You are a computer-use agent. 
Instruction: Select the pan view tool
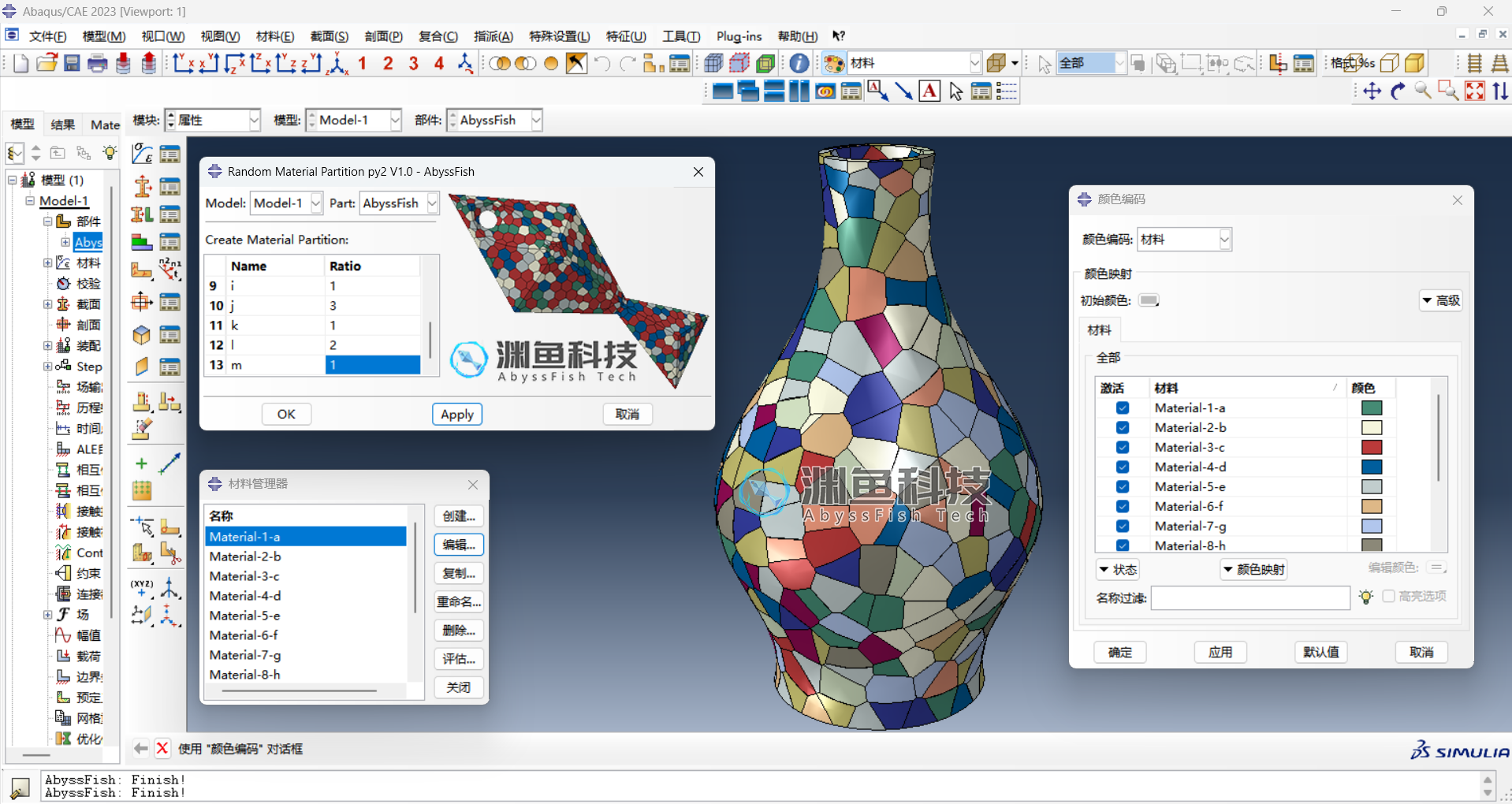pos(1372,91)
